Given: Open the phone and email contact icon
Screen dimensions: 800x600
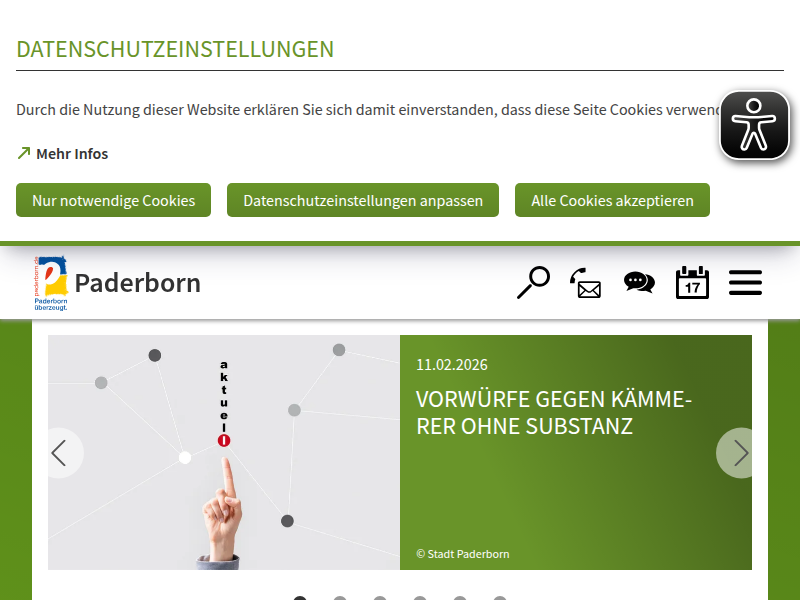Looking at the screenshot, I should (586, 283).
